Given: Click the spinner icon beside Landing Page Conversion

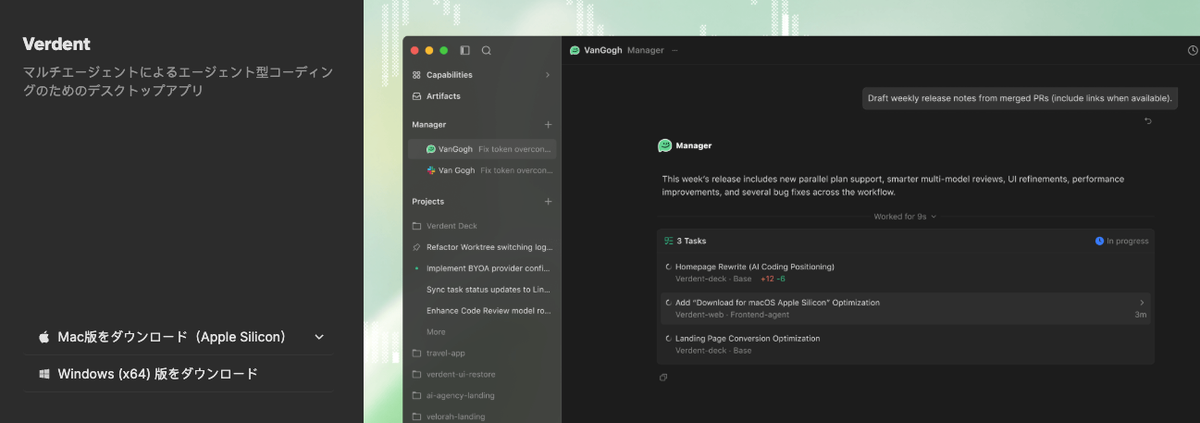Looking at the screenshot, I should 668,339.
